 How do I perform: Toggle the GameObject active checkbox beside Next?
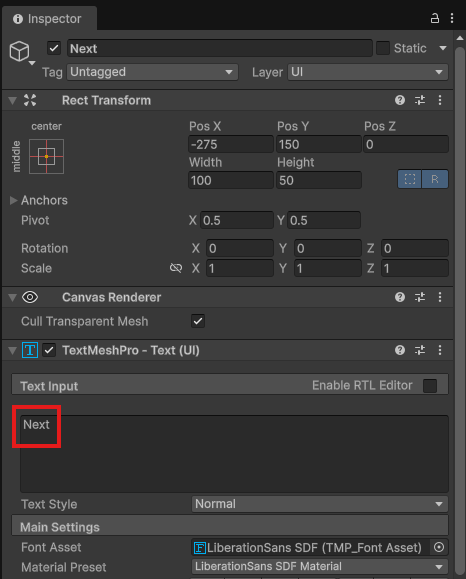(x=54, y=48)
